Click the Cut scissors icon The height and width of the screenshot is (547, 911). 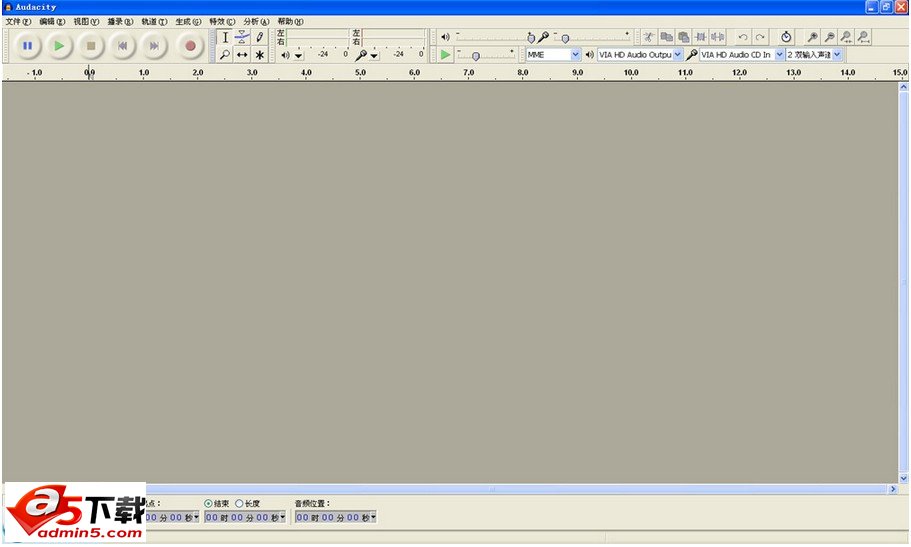pyautogui.click(x=649, y=37)
